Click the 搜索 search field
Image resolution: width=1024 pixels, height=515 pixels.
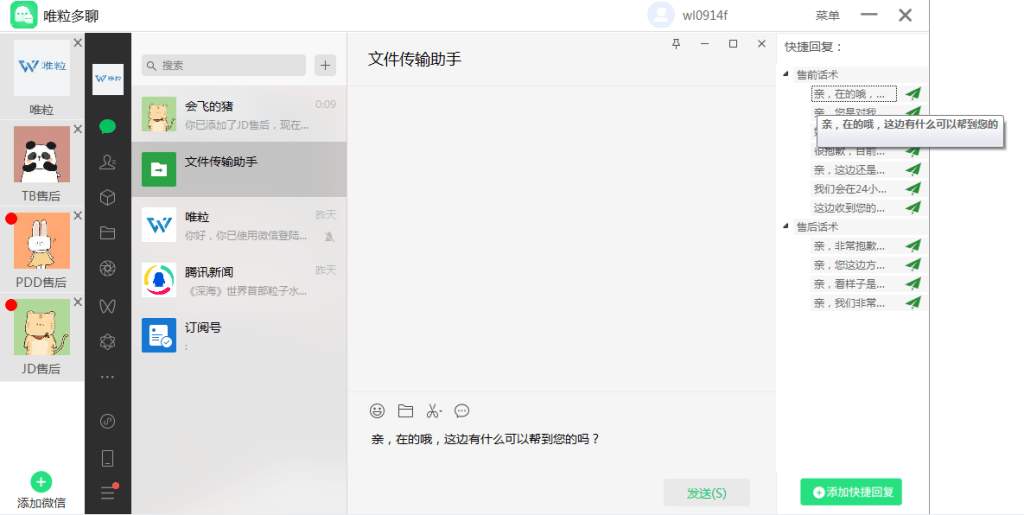pos(224,65)
